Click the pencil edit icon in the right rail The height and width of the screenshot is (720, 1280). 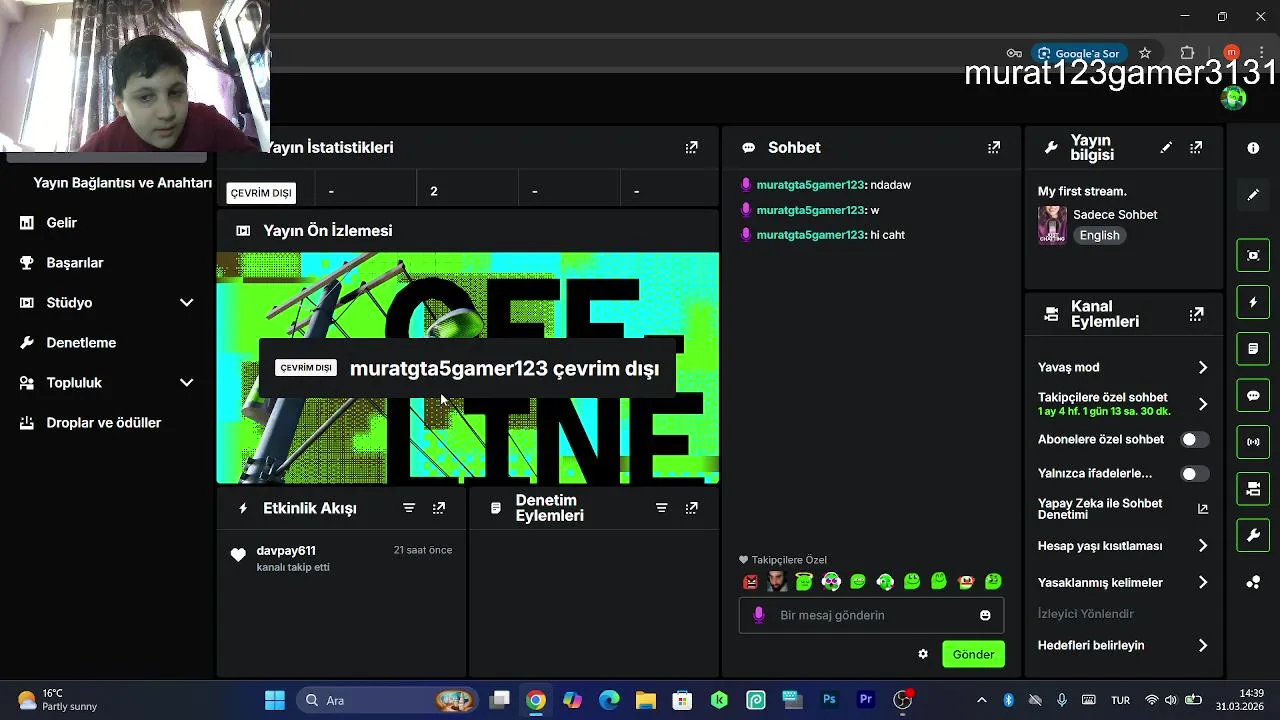1253,195
